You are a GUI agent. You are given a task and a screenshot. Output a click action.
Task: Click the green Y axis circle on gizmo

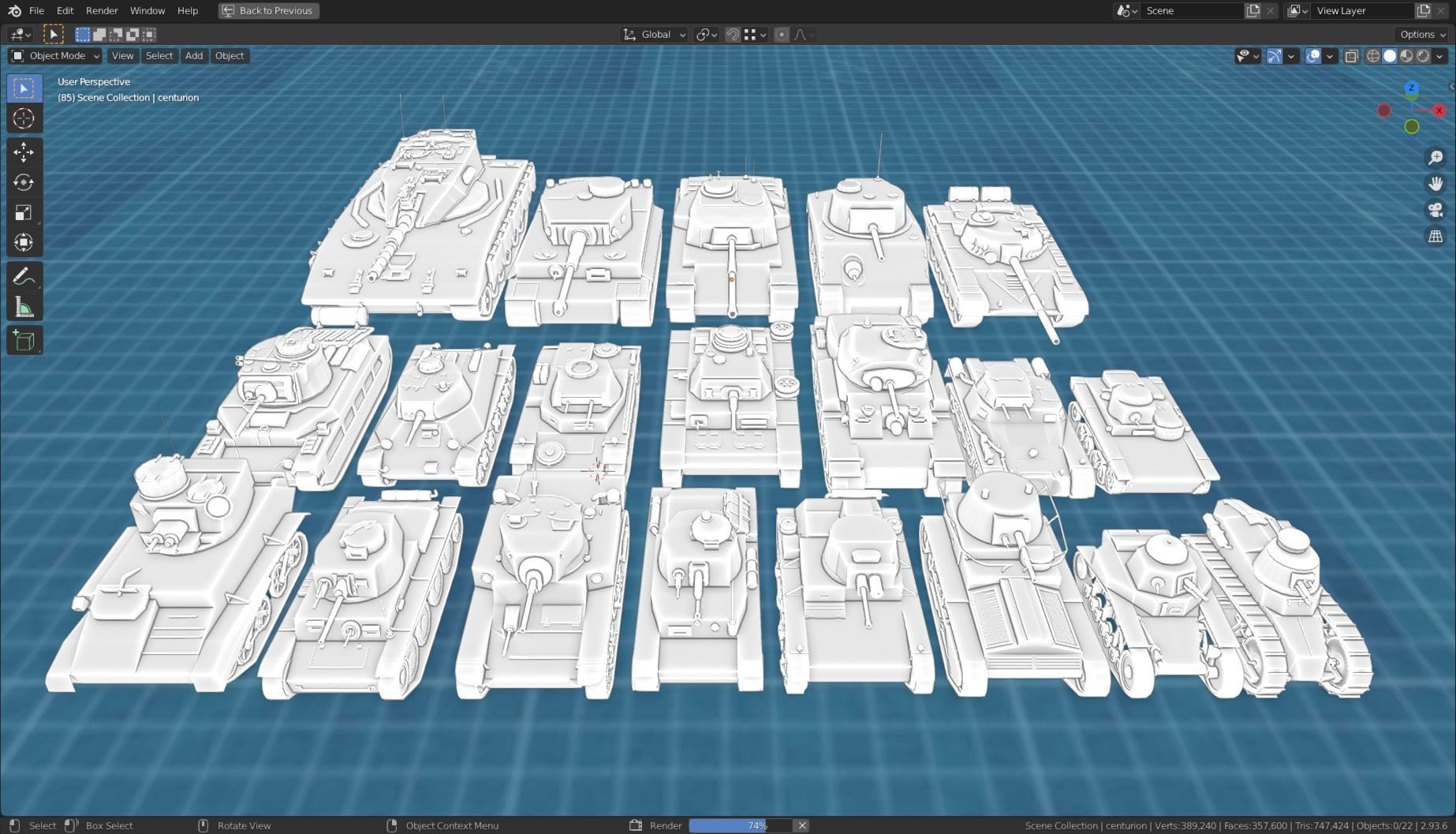[1412, 126]
